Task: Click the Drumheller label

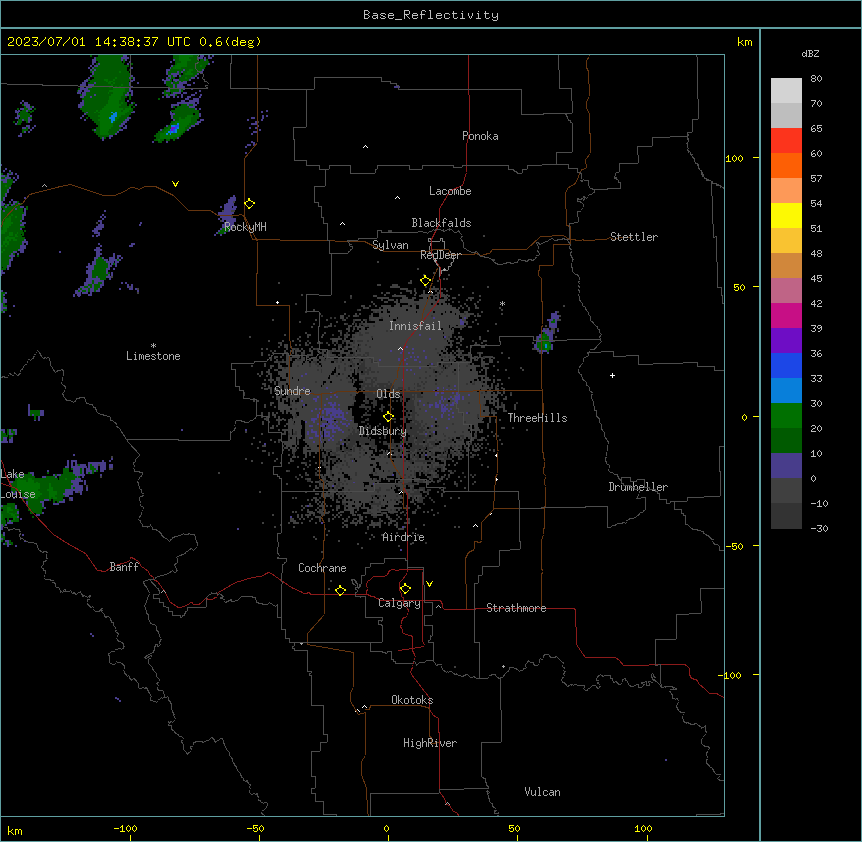Action: pyautogui.click(x=638, y=487)
